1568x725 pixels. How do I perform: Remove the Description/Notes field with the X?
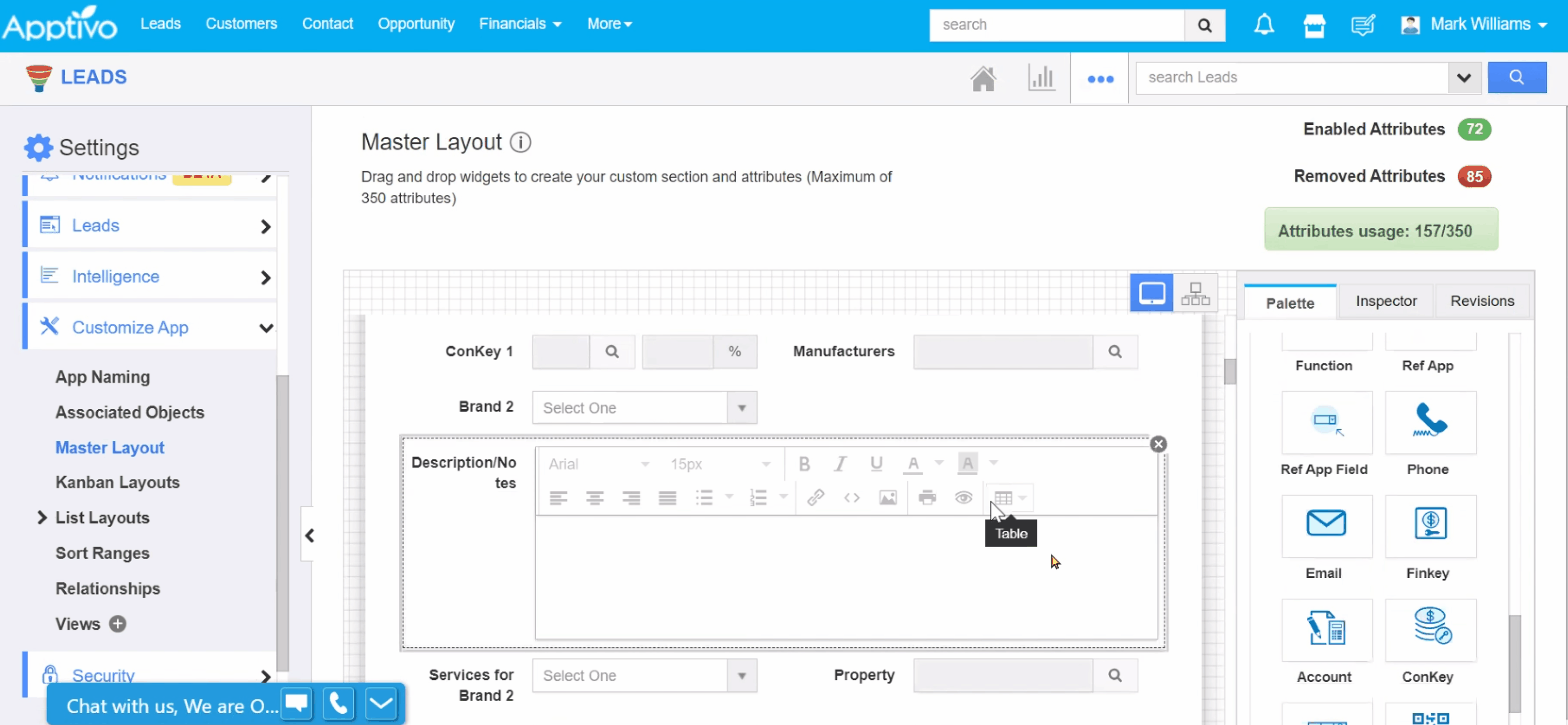(x=1158, y=444)
